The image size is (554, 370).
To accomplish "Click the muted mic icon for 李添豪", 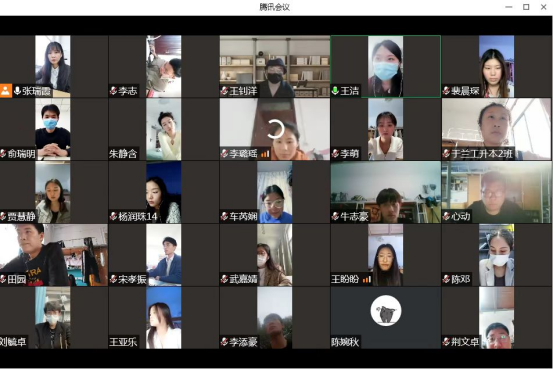I will pos(224,342).
